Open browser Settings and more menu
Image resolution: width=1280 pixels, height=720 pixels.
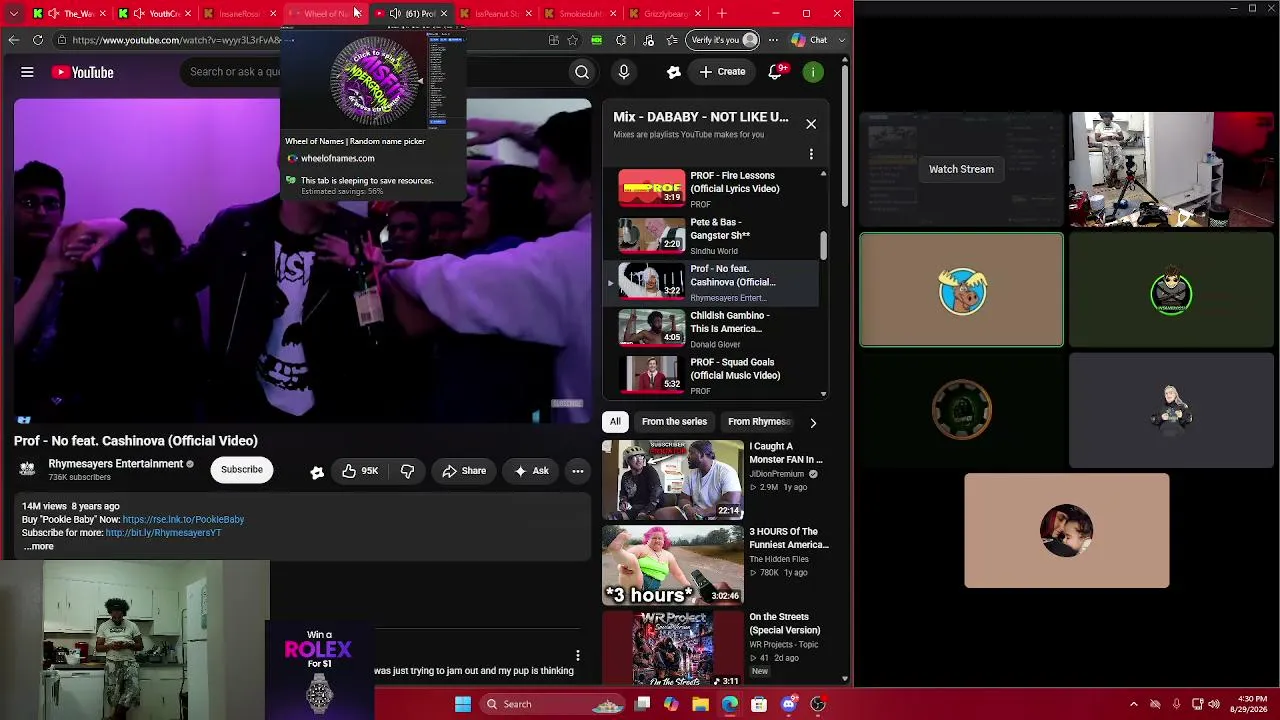[x=773, y=40]
